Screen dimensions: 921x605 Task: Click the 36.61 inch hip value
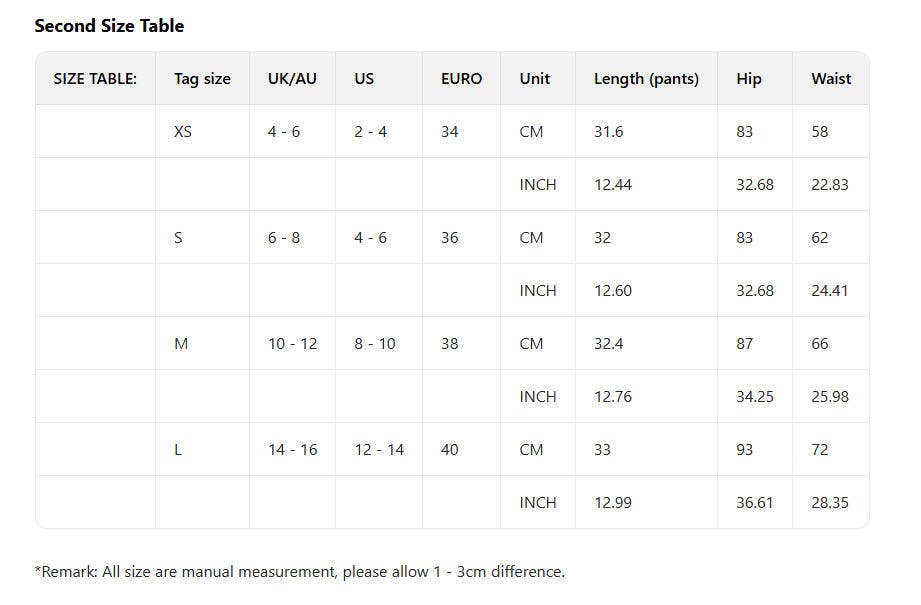pyautogui.click(x=755, y=503)
